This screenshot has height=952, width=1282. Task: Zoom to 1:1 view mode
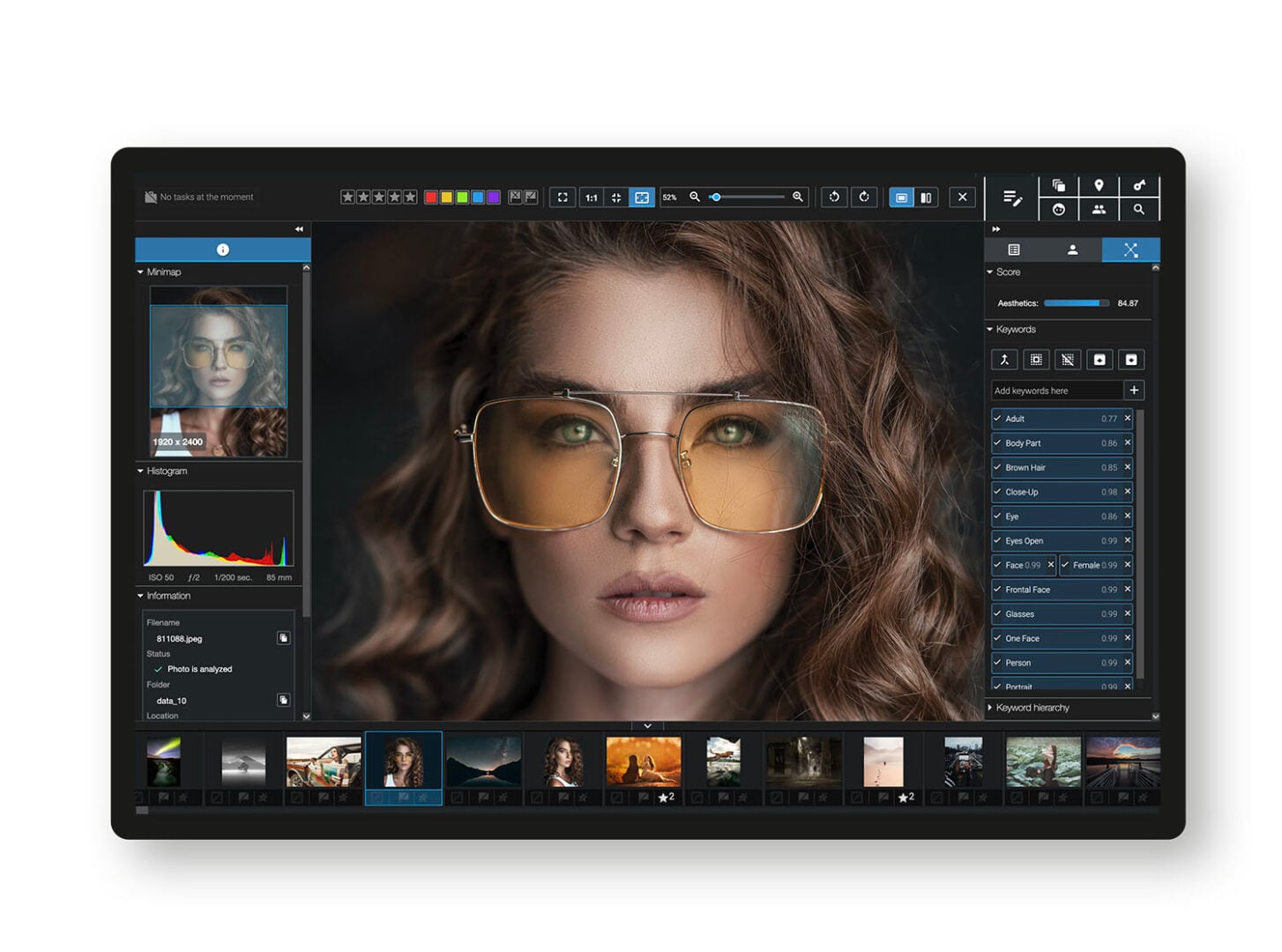(x=591, y=197)
